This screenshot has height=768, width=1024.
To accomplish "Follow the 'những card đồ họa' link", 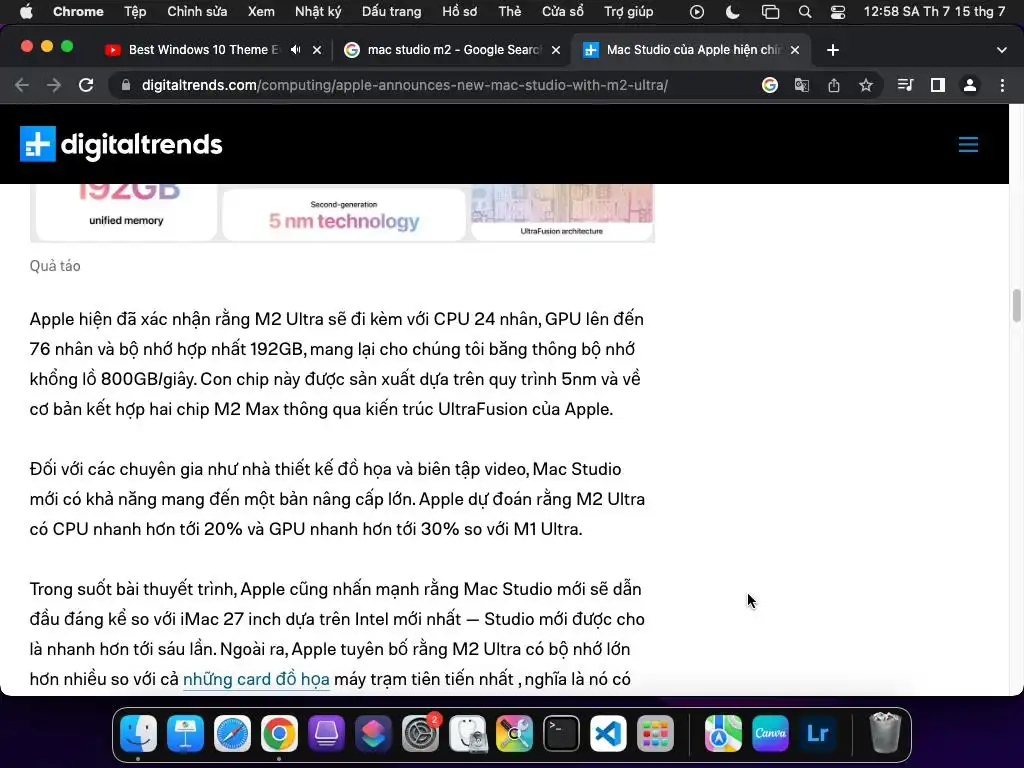I will [256, 679].
